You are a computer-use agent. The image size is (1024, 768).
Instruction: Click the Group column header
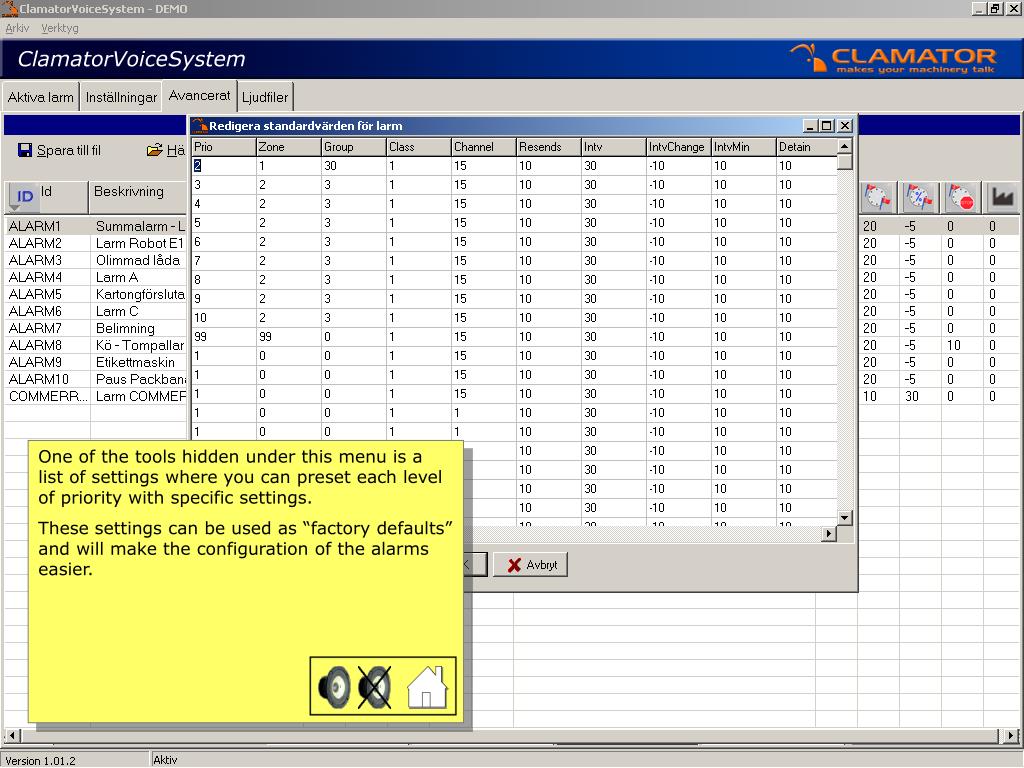click(x=353, y=147)
